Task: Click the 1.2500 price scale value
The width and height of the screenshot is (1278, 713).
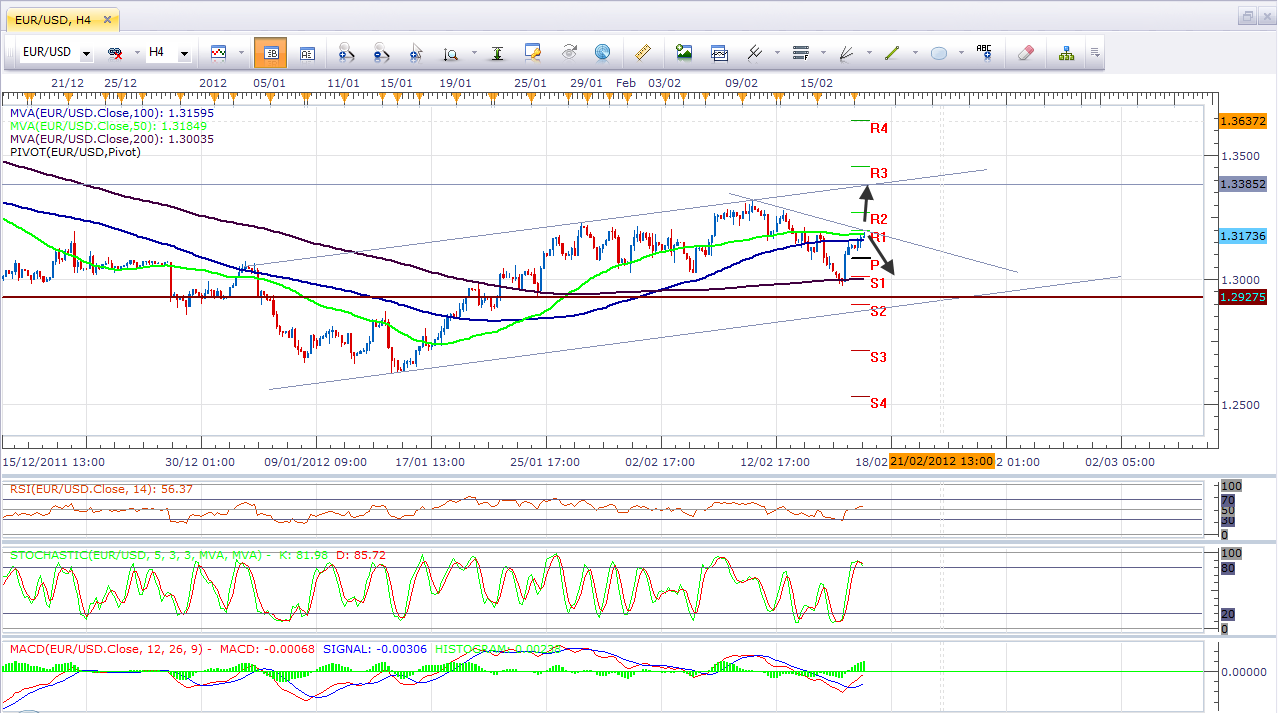Action: point(1242,405)
